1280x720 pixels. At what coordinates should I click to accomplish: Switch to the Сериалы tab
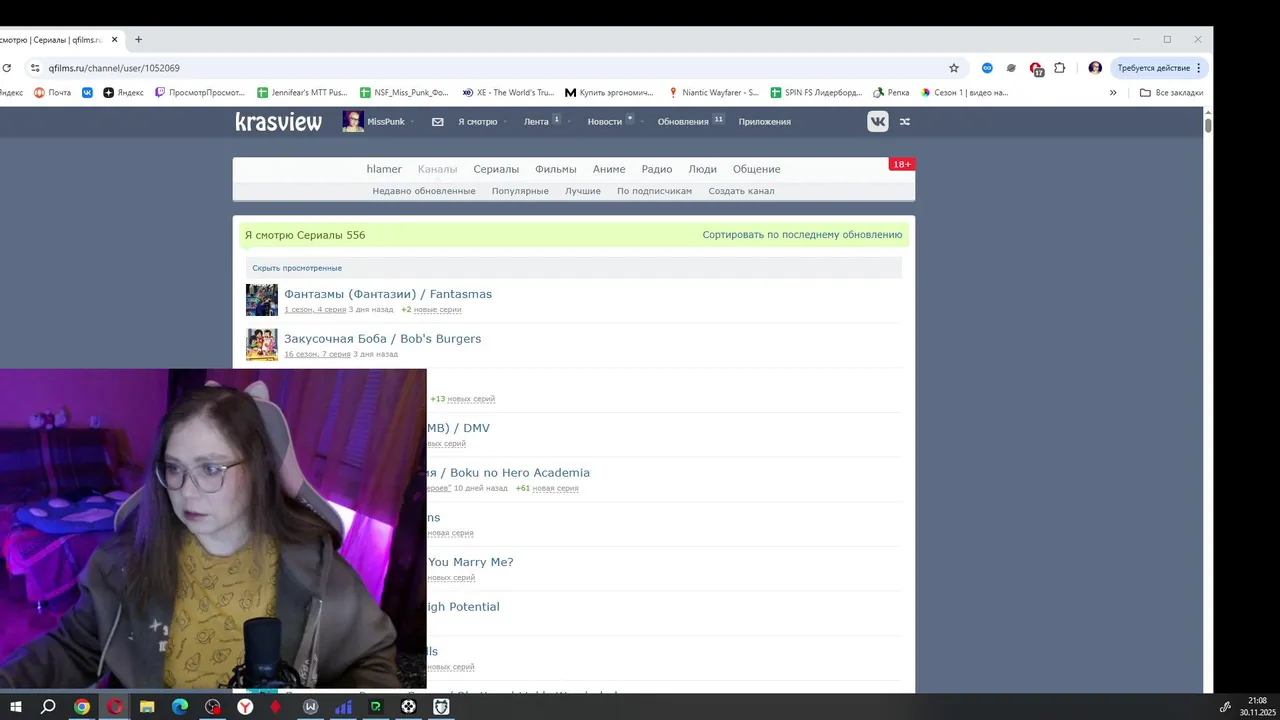tap(496, 169)
